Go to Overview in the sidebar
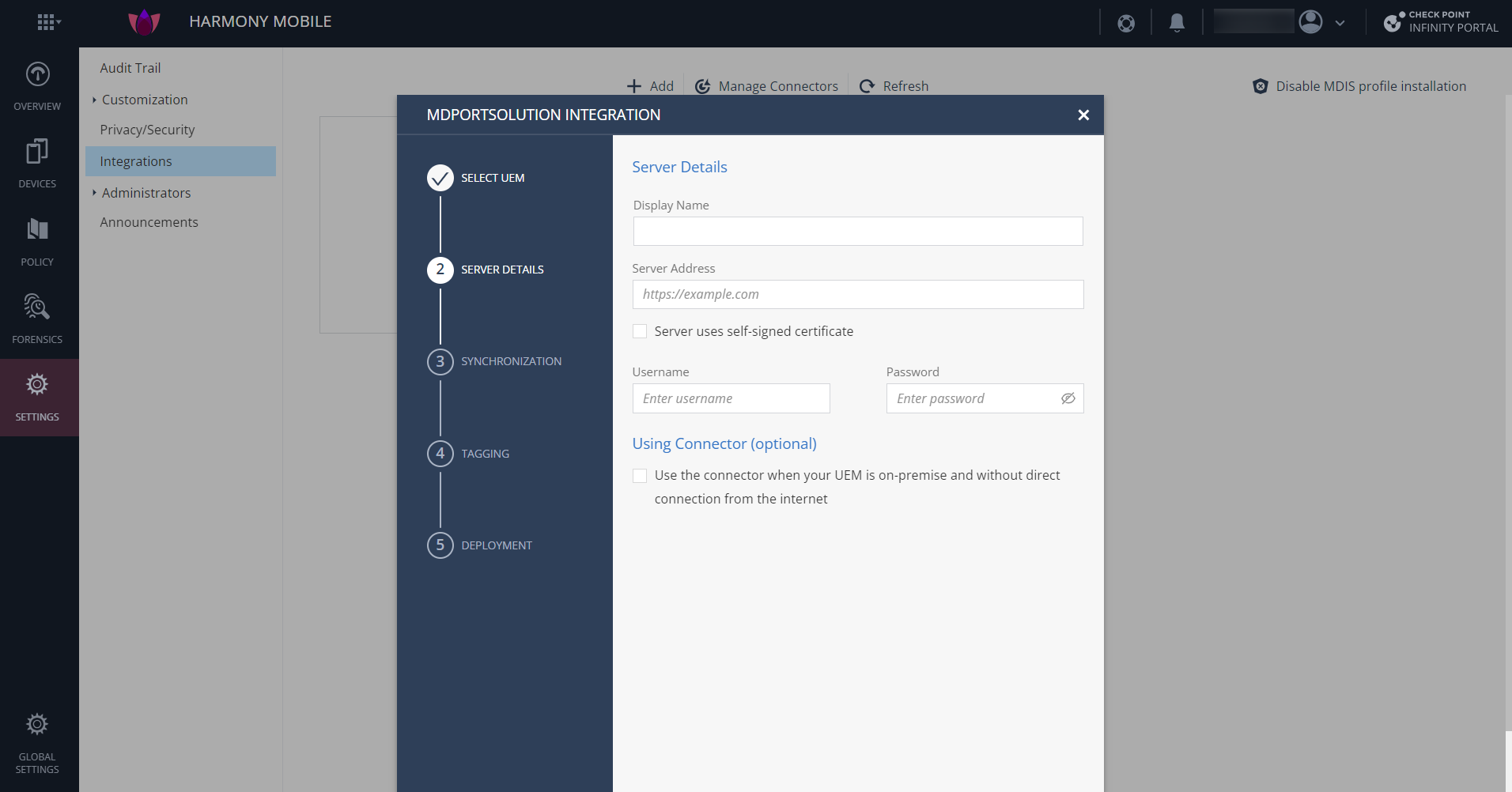The width and height of the screenshot is (1512, 792). coord(37,86)
